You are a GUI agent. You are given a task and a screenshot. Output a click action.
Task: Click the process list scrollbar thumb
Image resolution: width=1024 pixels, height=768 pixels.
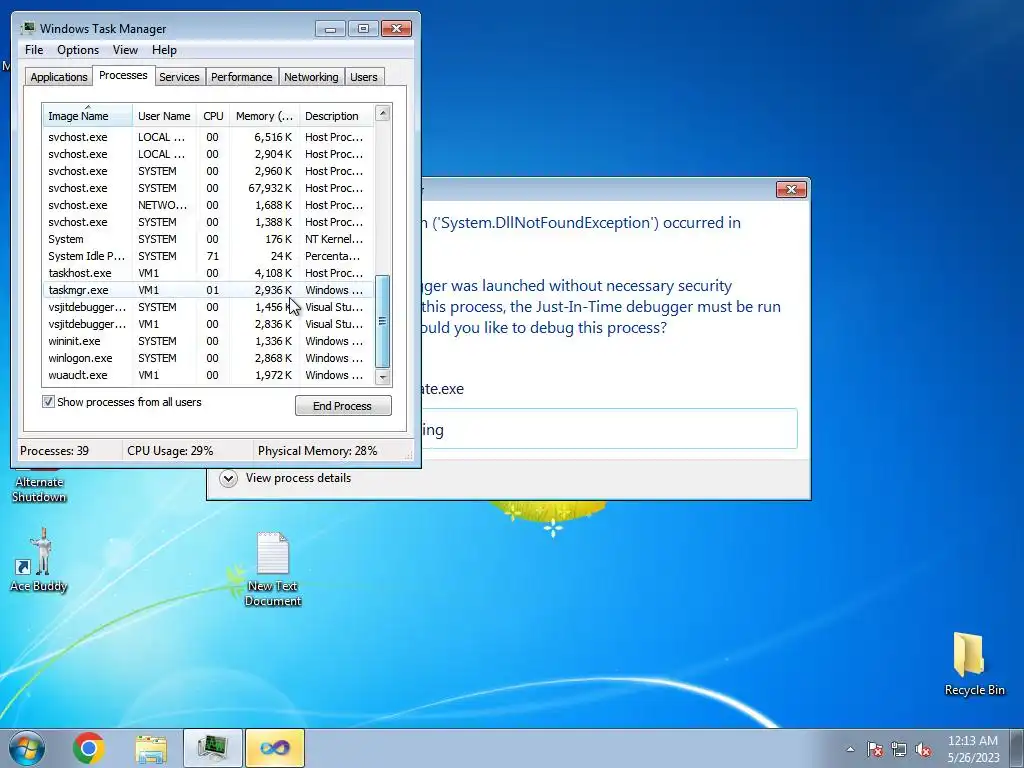coord(383,321)
